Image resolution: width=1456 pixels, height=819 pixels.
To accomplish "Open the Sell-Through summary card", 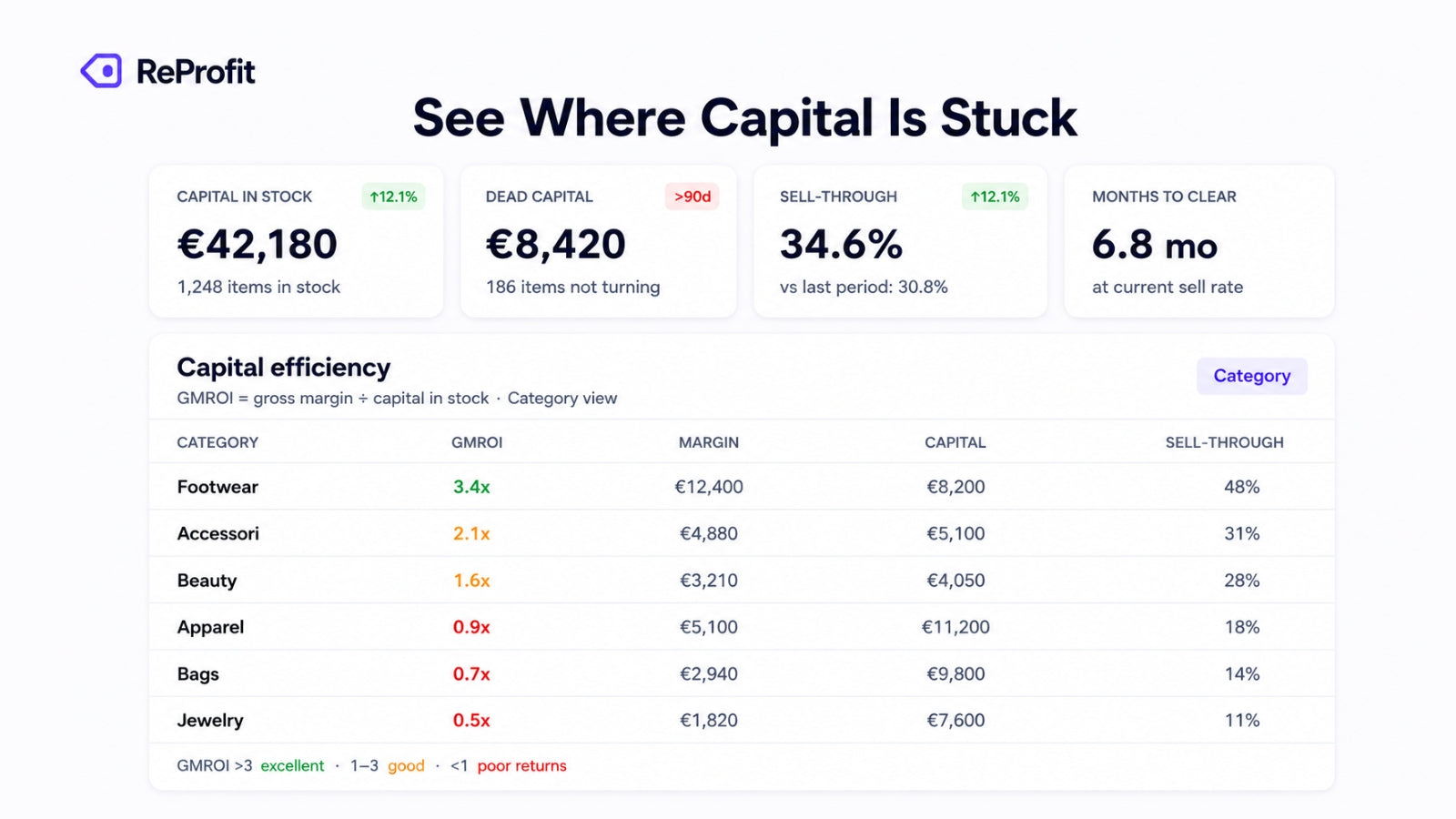I will click(901, 241).
